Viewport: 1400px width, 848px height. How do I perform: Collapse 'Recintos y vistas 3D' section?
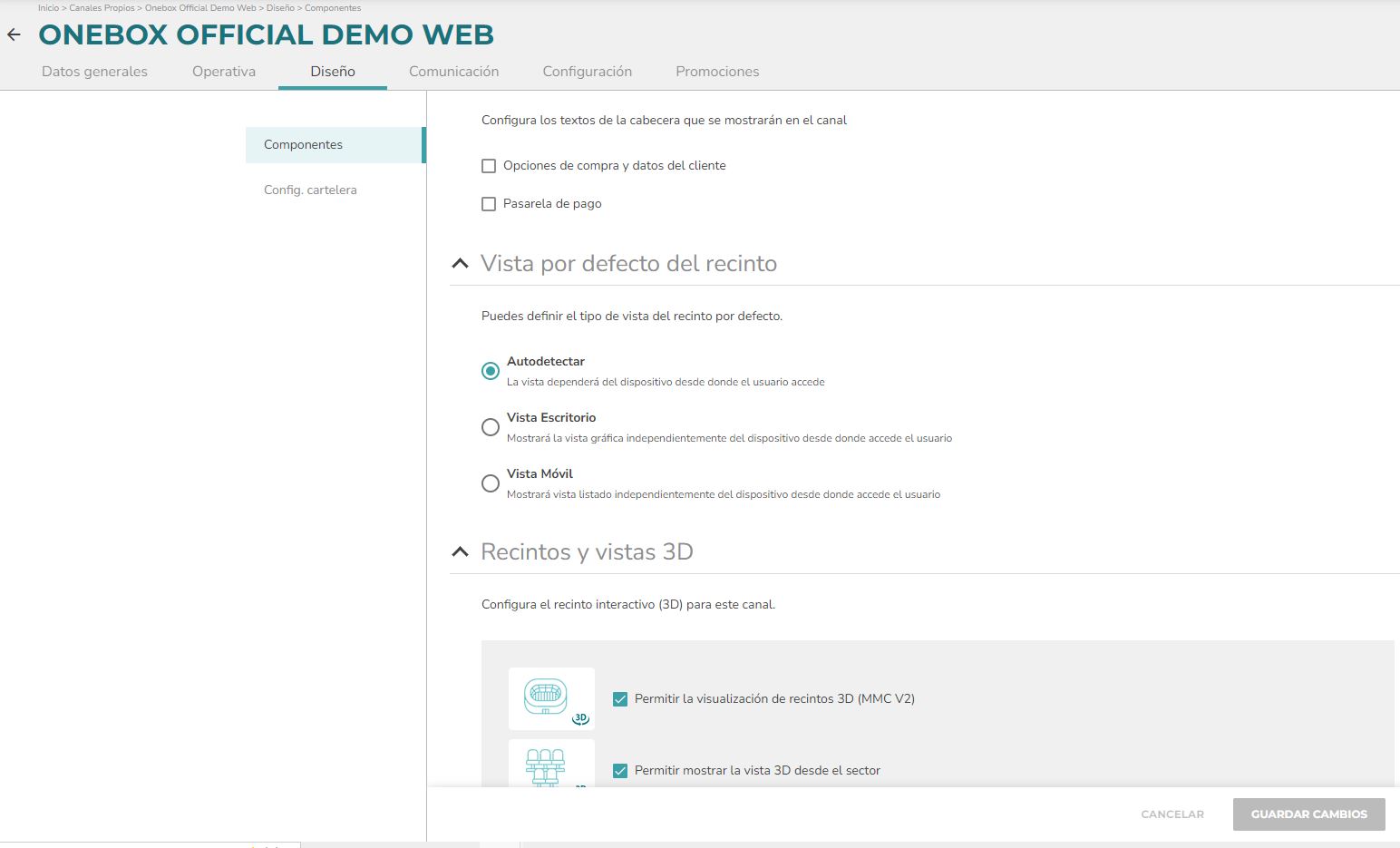461,551
